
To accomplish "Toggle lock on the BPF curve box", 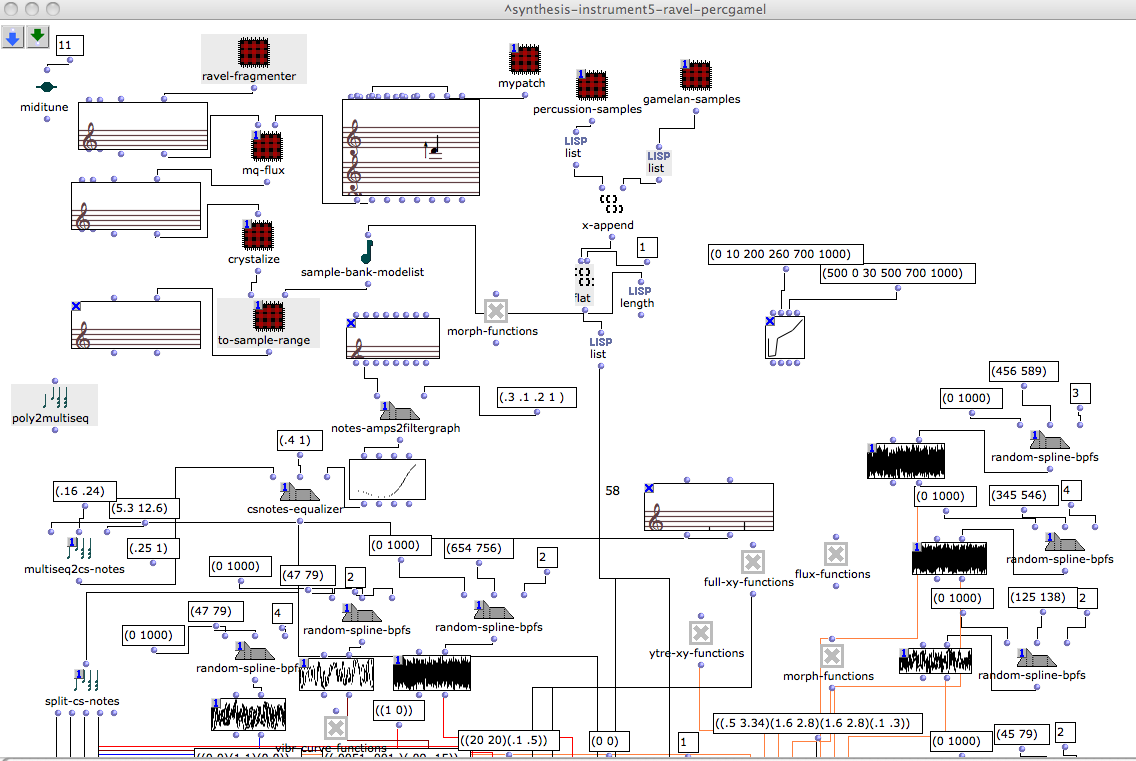I will click(x=770, y=321).
